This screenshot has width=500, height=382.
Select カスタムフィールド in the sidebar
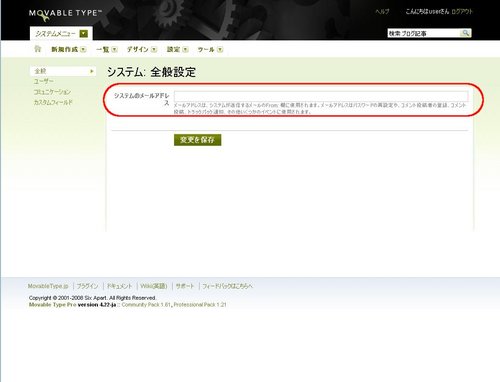(x=53, y=102)
